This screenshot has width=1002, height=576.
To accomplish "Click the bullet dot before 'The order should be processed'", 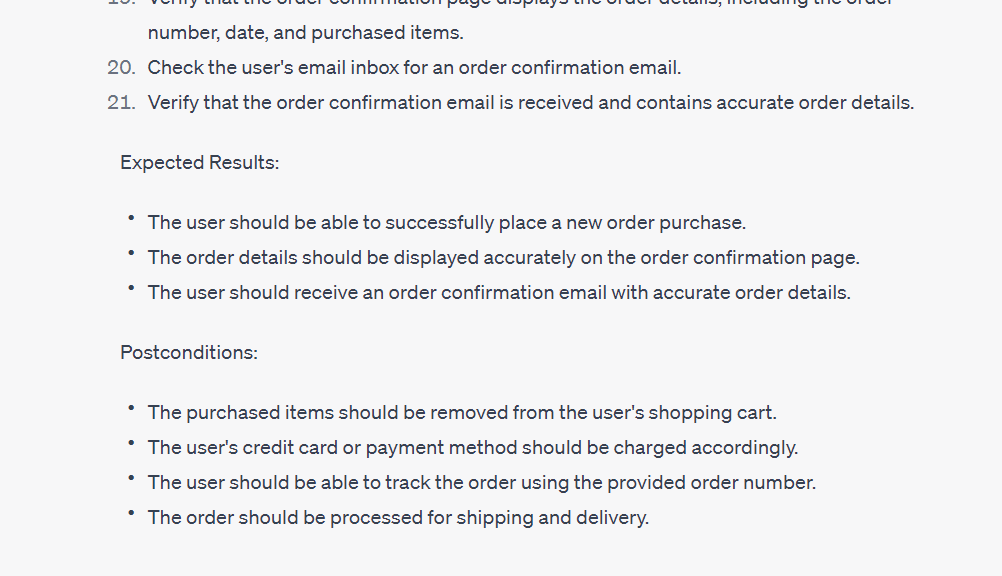I will [131, 513].
